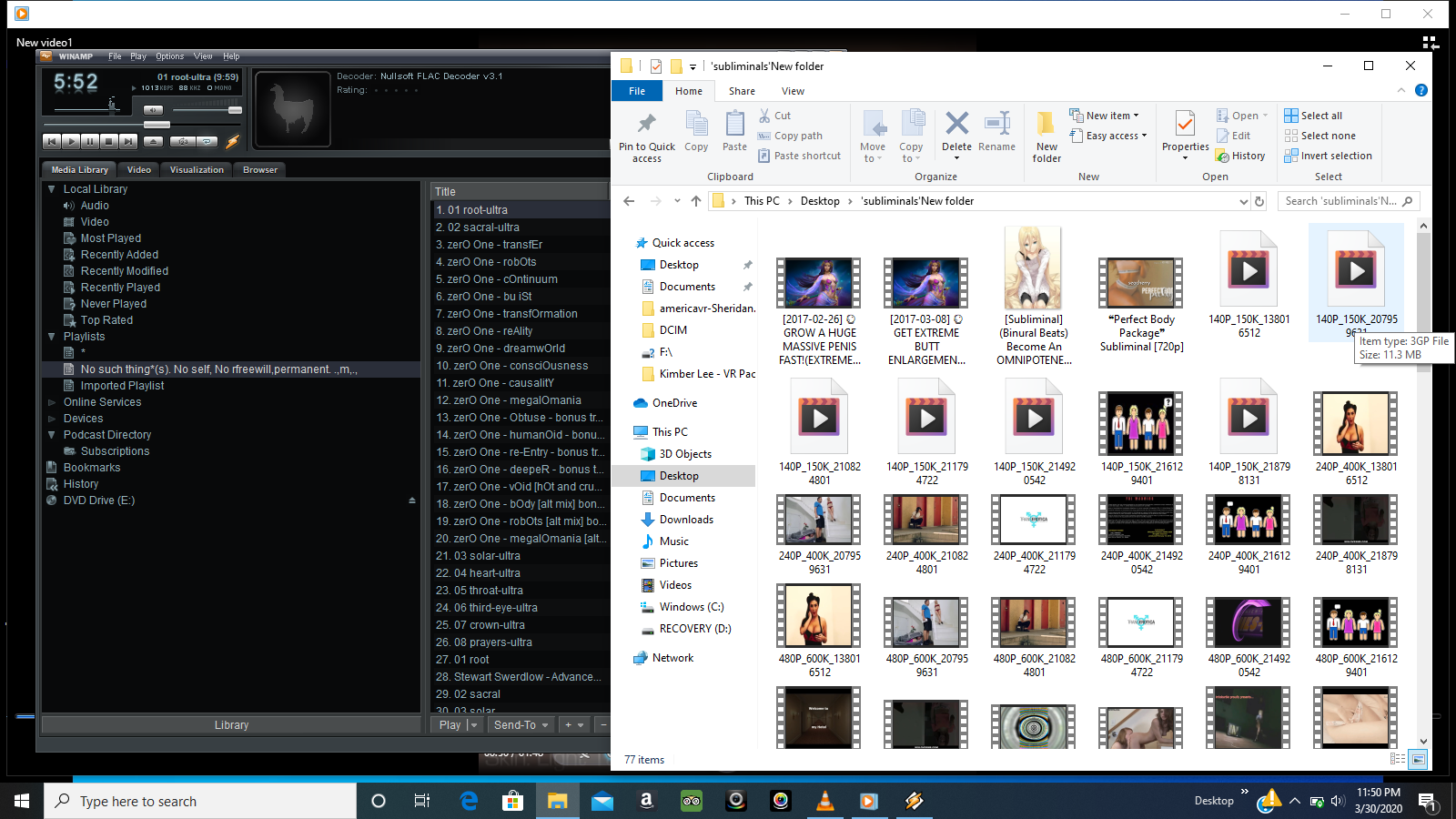1456x819 pixels.
Task: Toggle the Properties checkbox in Explorer title bar
Action: 655,66
